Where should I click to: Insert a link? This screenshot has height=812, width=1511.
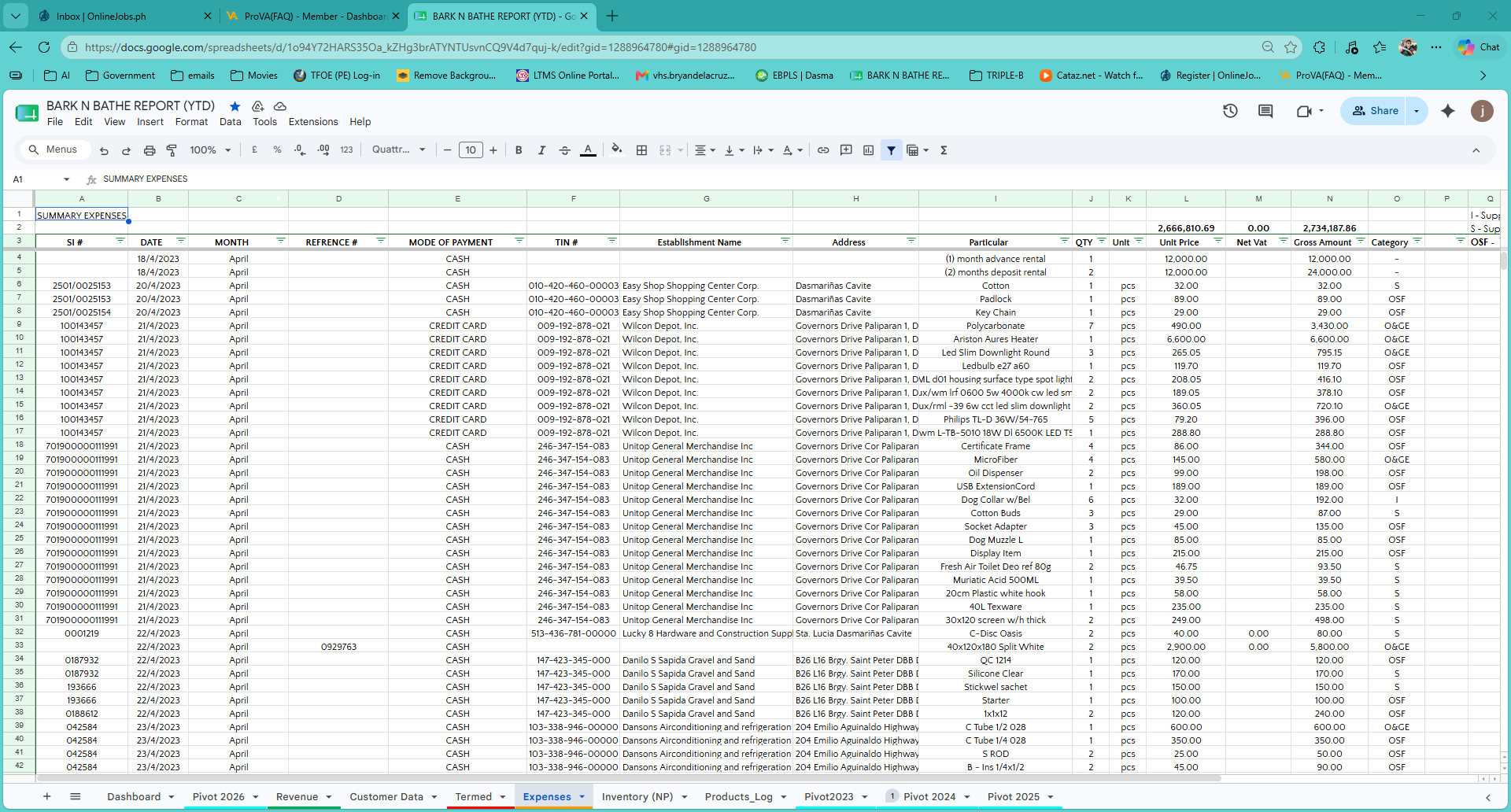coord(823,150)
